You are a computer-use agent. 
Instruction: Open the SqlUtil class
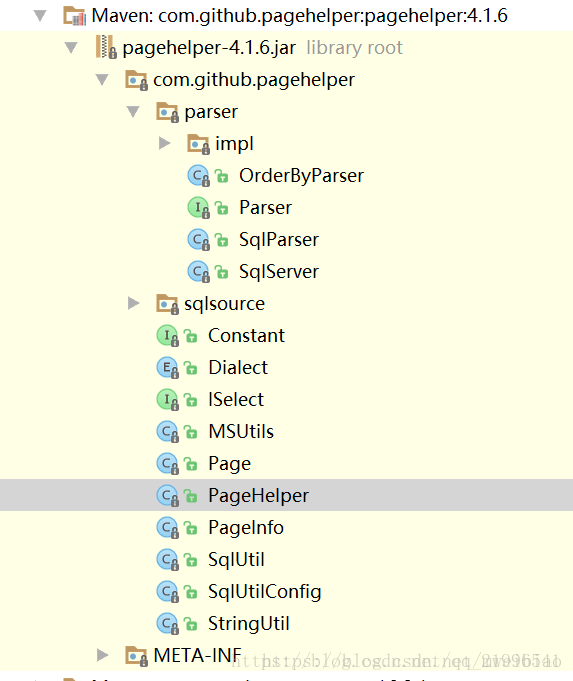[x=236, y=559]
